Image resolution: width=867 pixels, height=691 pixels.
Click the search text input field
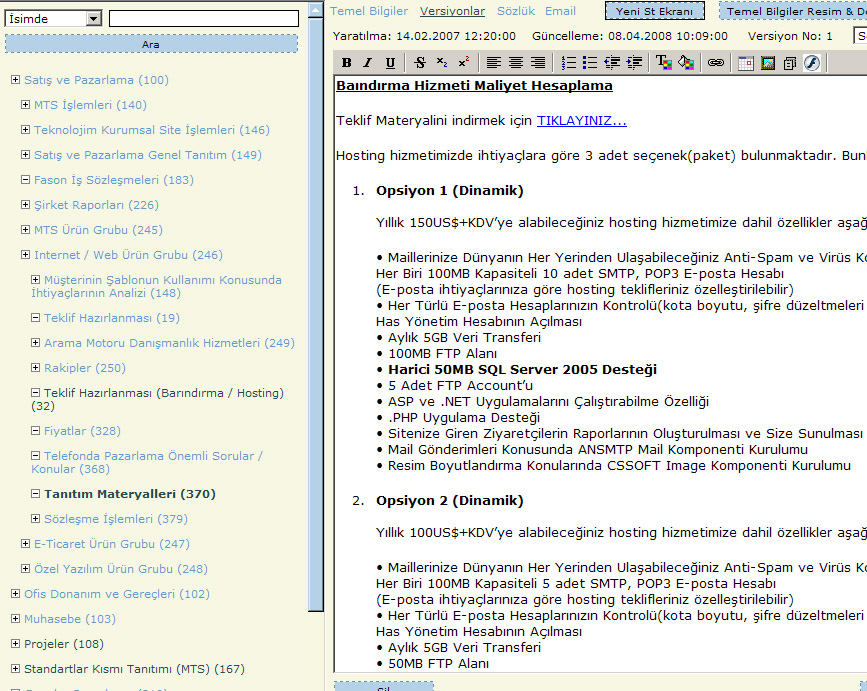(x=204, y=19)
